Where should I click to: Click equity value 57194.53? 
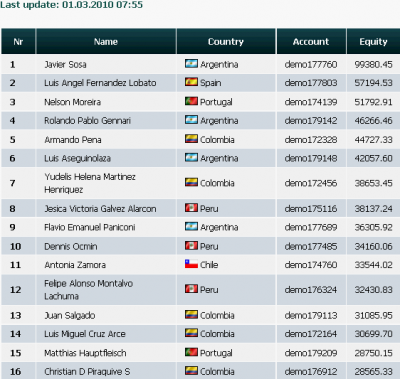click(x=373, y=83)
